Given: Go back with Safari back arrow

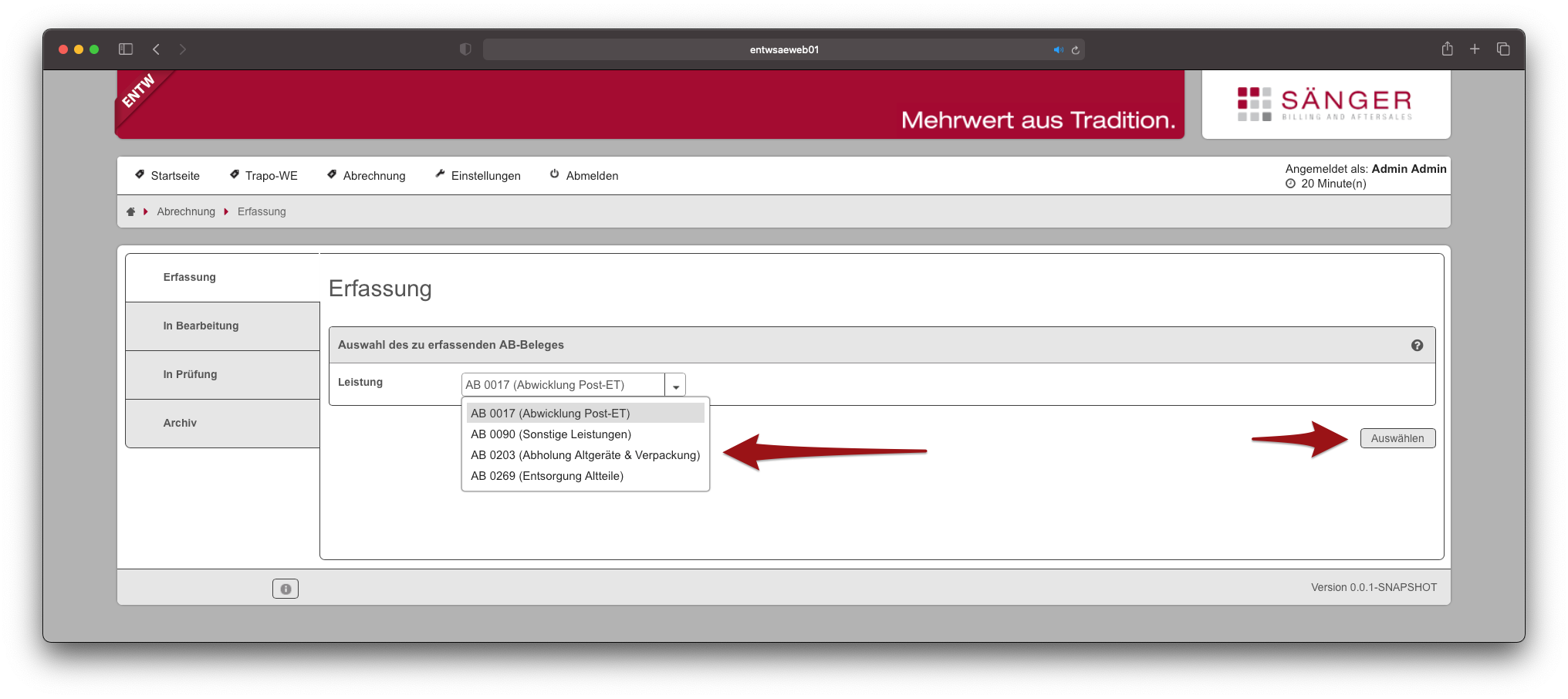Looking at the screenshot, I should coord(156,49).
